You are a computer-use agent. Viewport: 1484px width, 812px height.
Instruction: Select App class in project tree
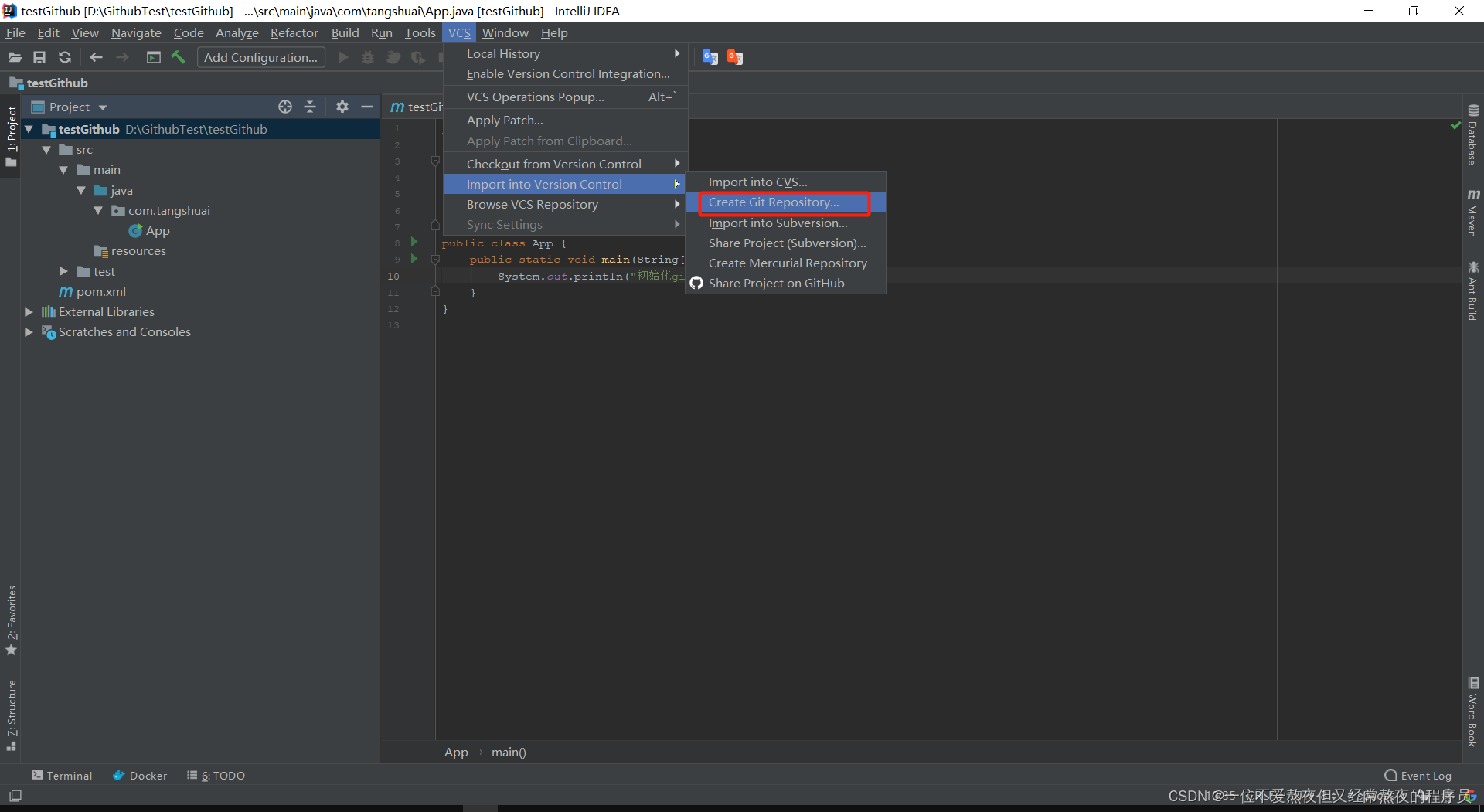click(150, 230)
